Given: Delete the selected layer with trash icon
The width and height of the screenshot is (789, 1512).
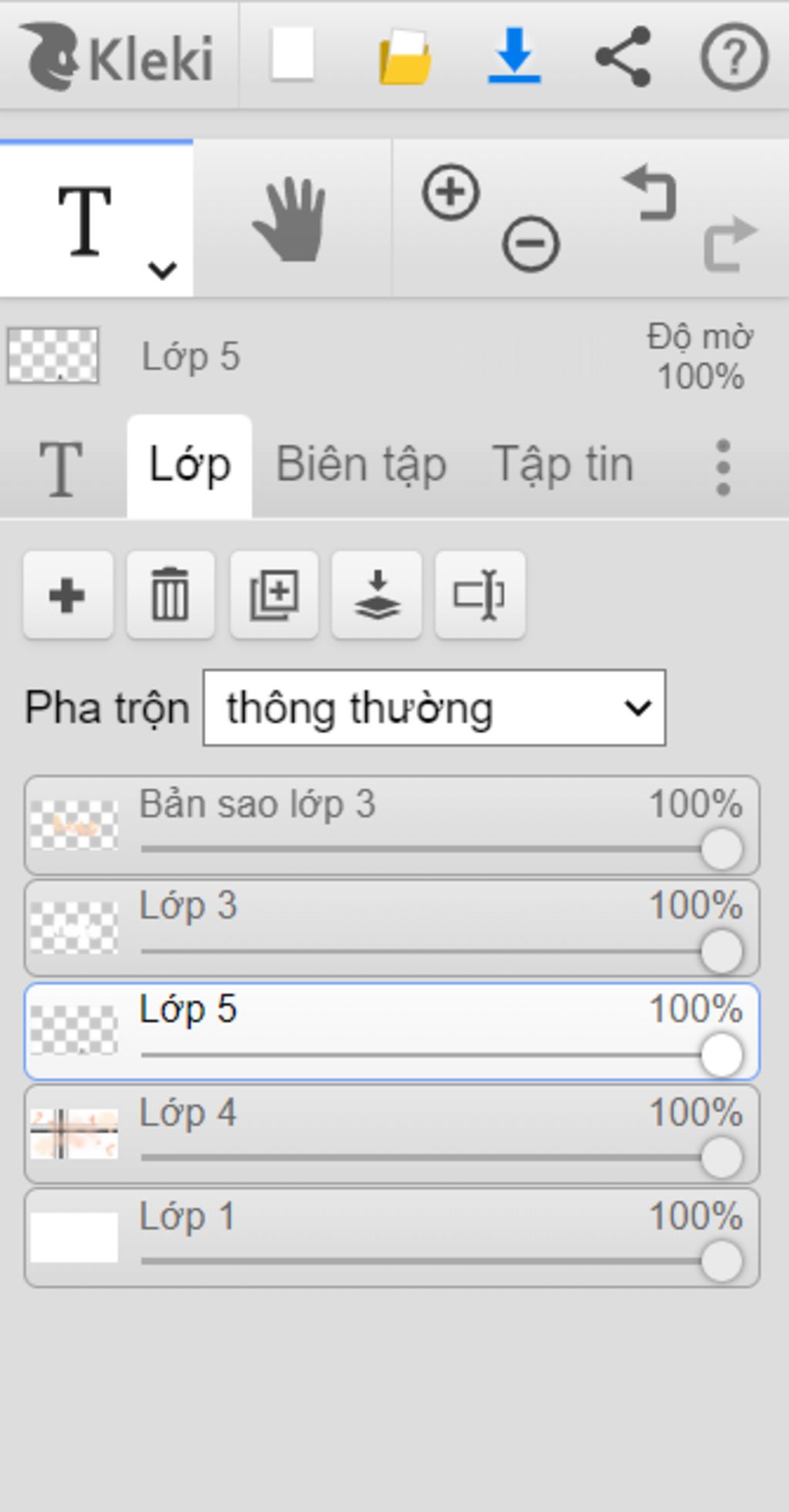Looking at the screenshot, I should tap(170, 595).
